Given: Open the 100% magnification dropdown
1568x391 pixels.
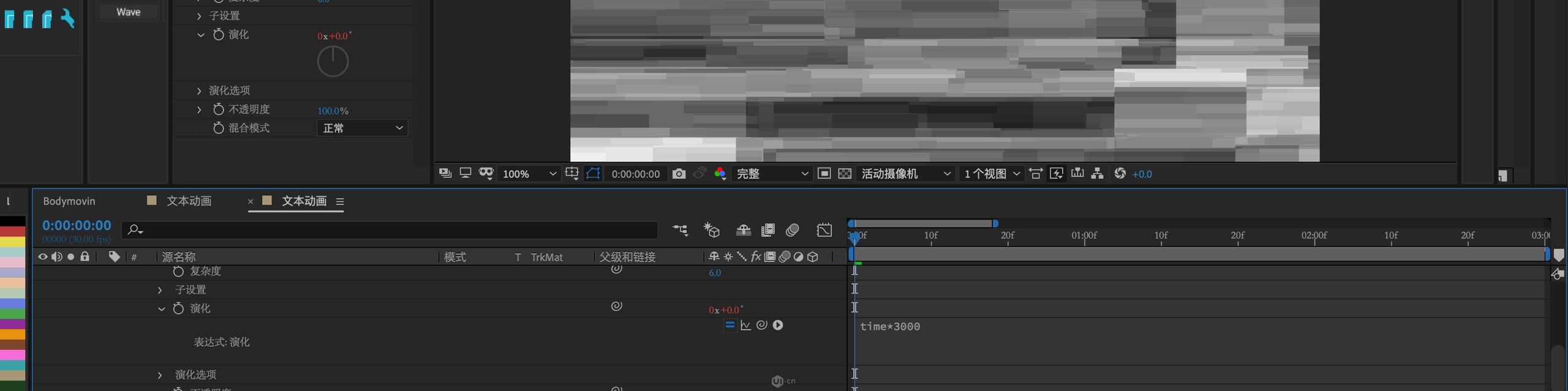Looking at the screenshot, I should (x=529, y=174).
